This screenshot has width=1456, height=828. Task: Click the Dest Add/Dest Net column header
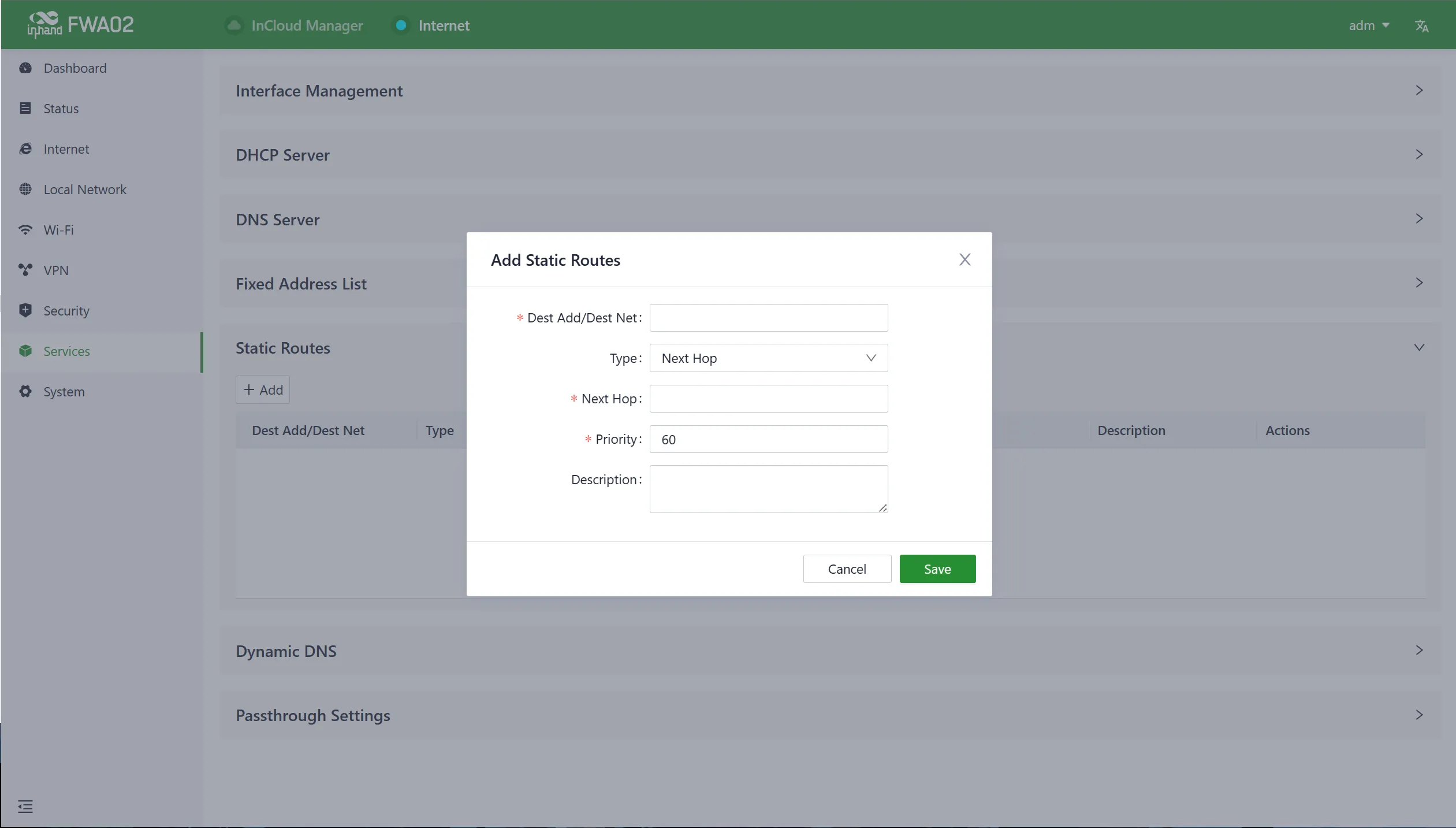[308, 430]
